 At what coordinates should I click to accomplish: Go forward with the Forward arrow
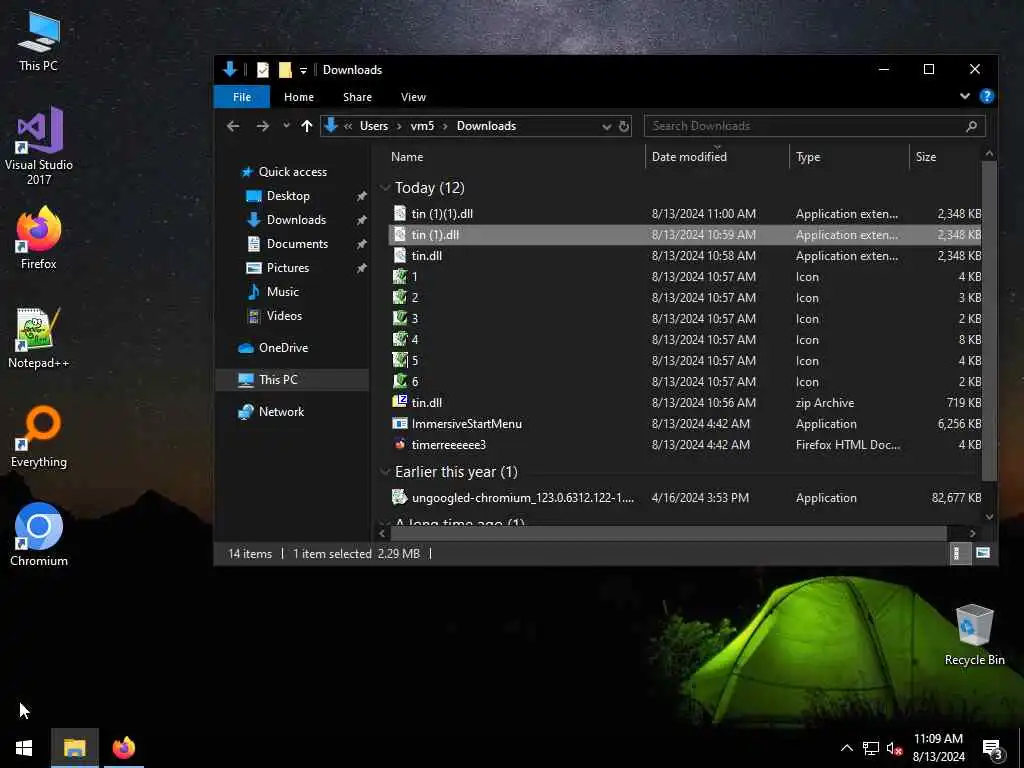coord(263,126)
